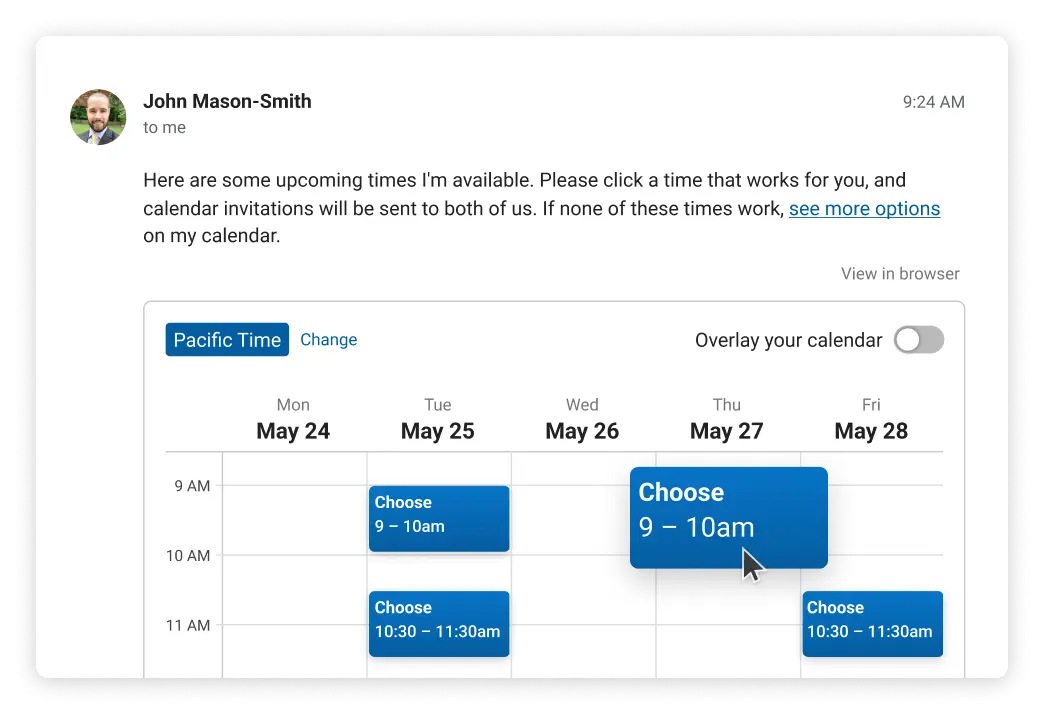Click the "to me" recipient text

[164, 128]
